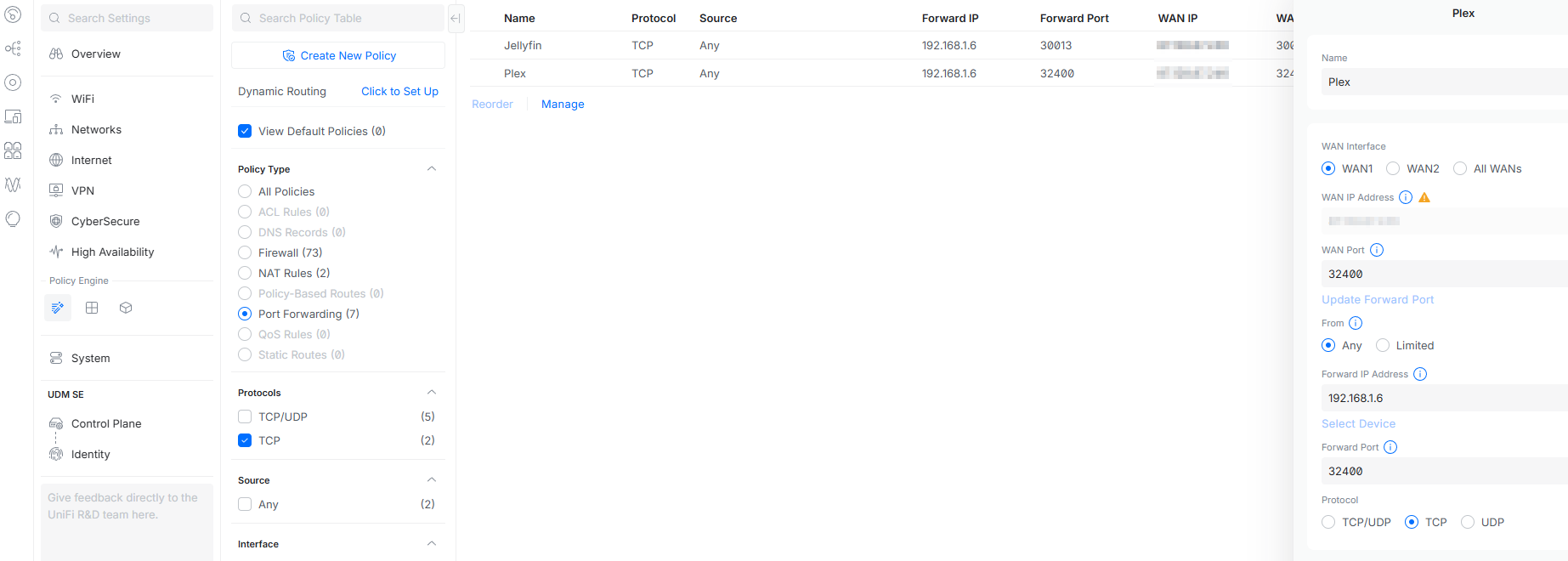Click Create New Policy button
This screenshot has height=561, width=1568.
point(338,55)
